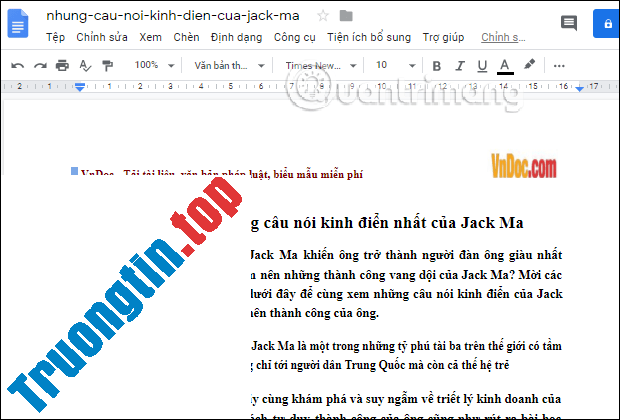
Task: Click line starting 'Jack Ma là một trong'
Action: click(x=406, y=346)
